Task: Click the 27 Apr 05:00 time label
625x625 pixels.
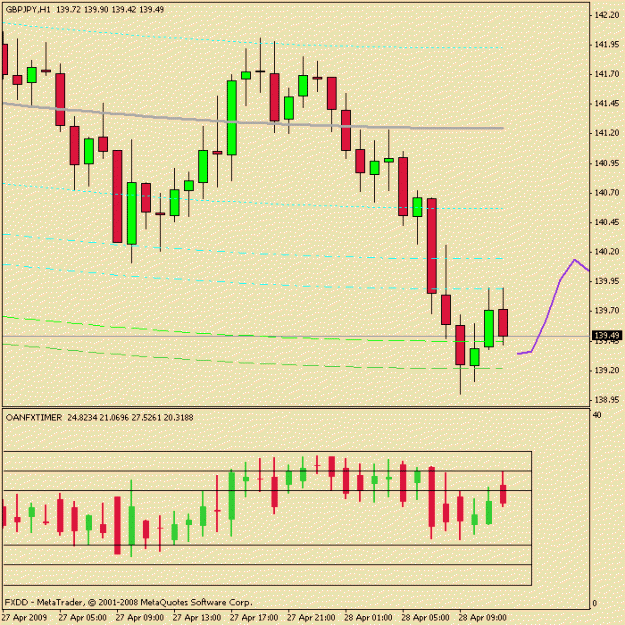Action: [83, 618]
